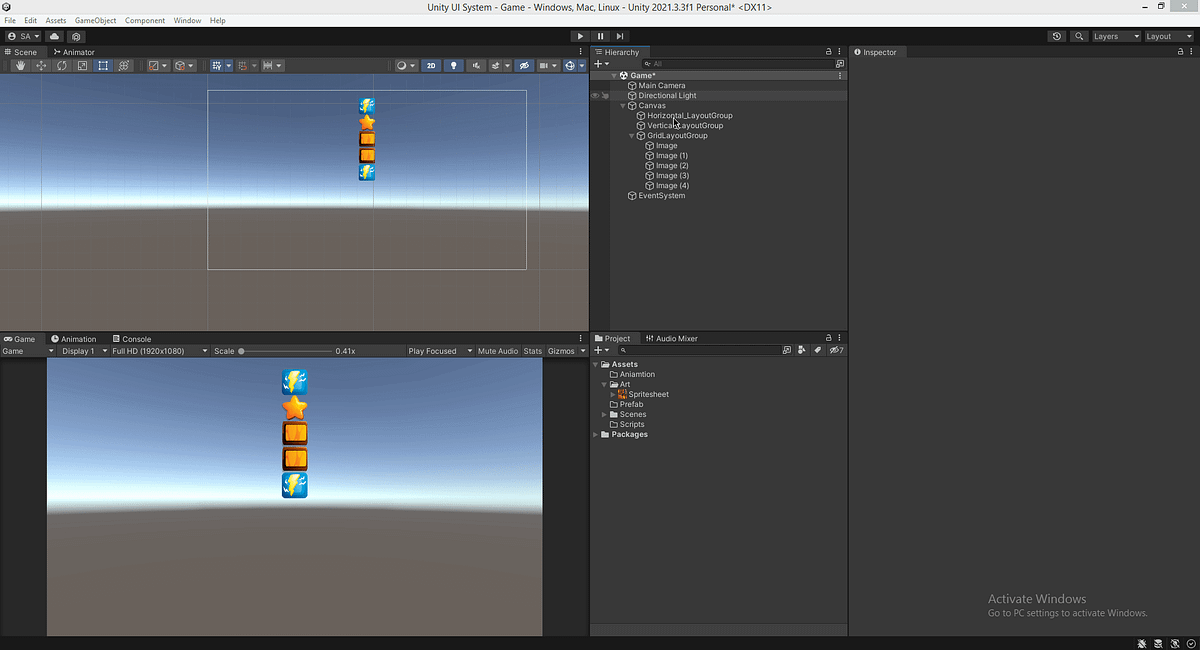Select the Move tool
Screen dimensions: 1200x650
pos(41,66)
